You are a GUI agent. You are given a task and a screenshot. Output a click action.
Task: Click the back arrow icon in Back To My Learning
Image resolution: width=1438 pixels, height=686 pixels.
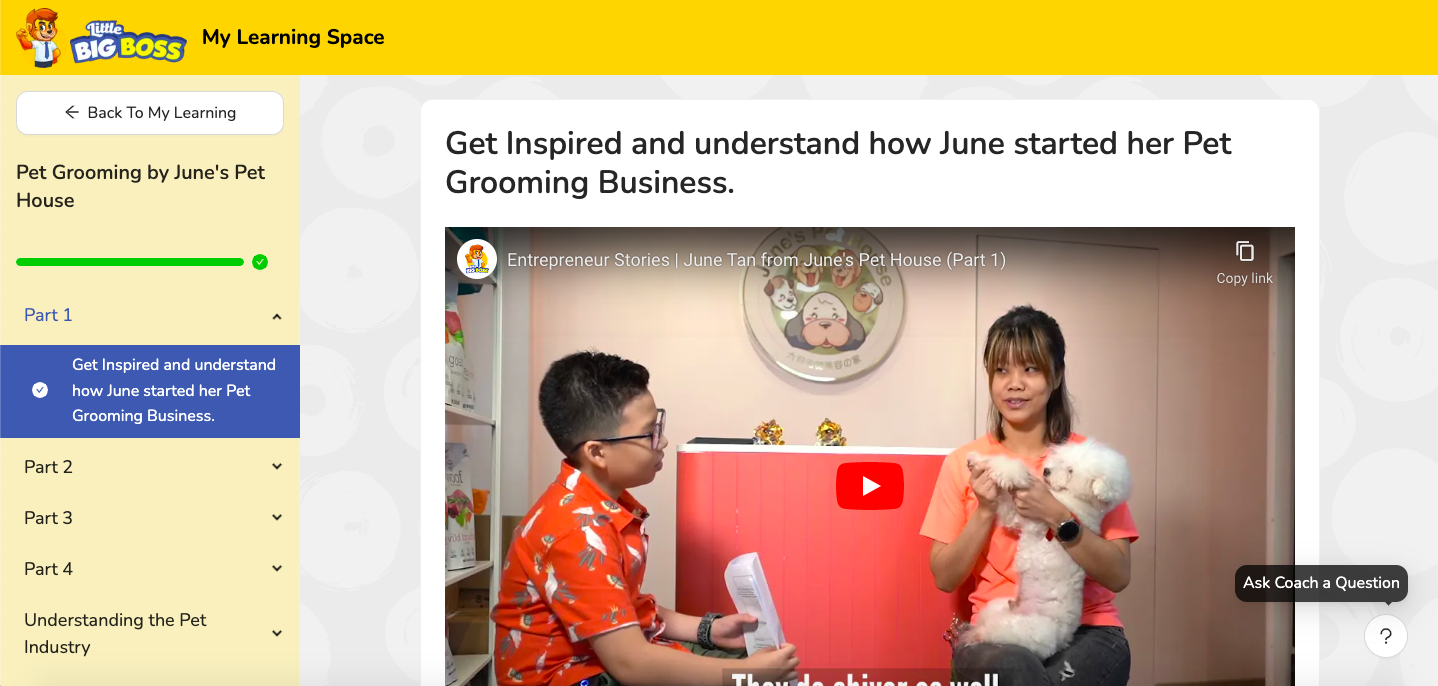click(72, 113)
